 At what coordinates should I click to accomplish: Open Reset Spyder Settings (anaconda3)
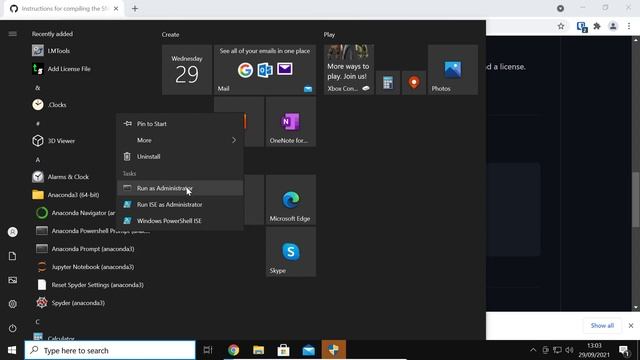coord(97,285)
